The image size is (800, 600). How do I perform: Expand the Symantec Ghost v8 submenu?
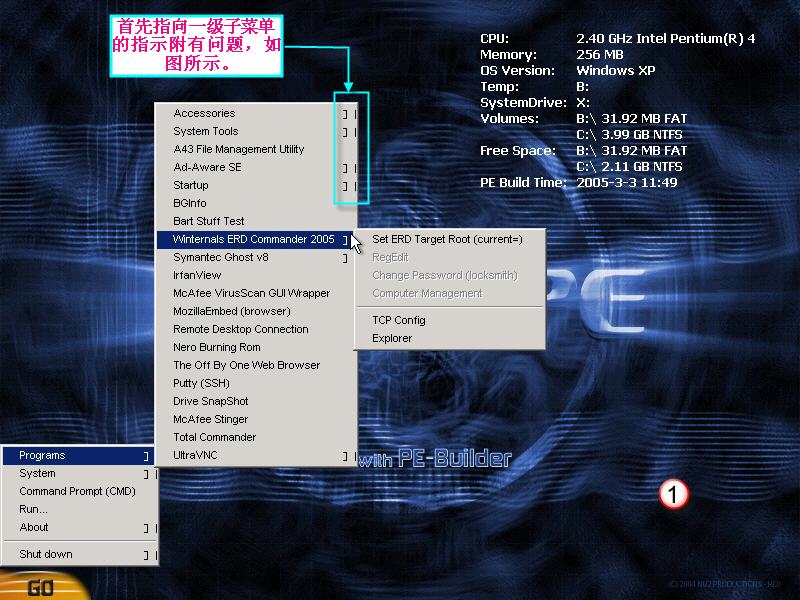click(256, 257)
